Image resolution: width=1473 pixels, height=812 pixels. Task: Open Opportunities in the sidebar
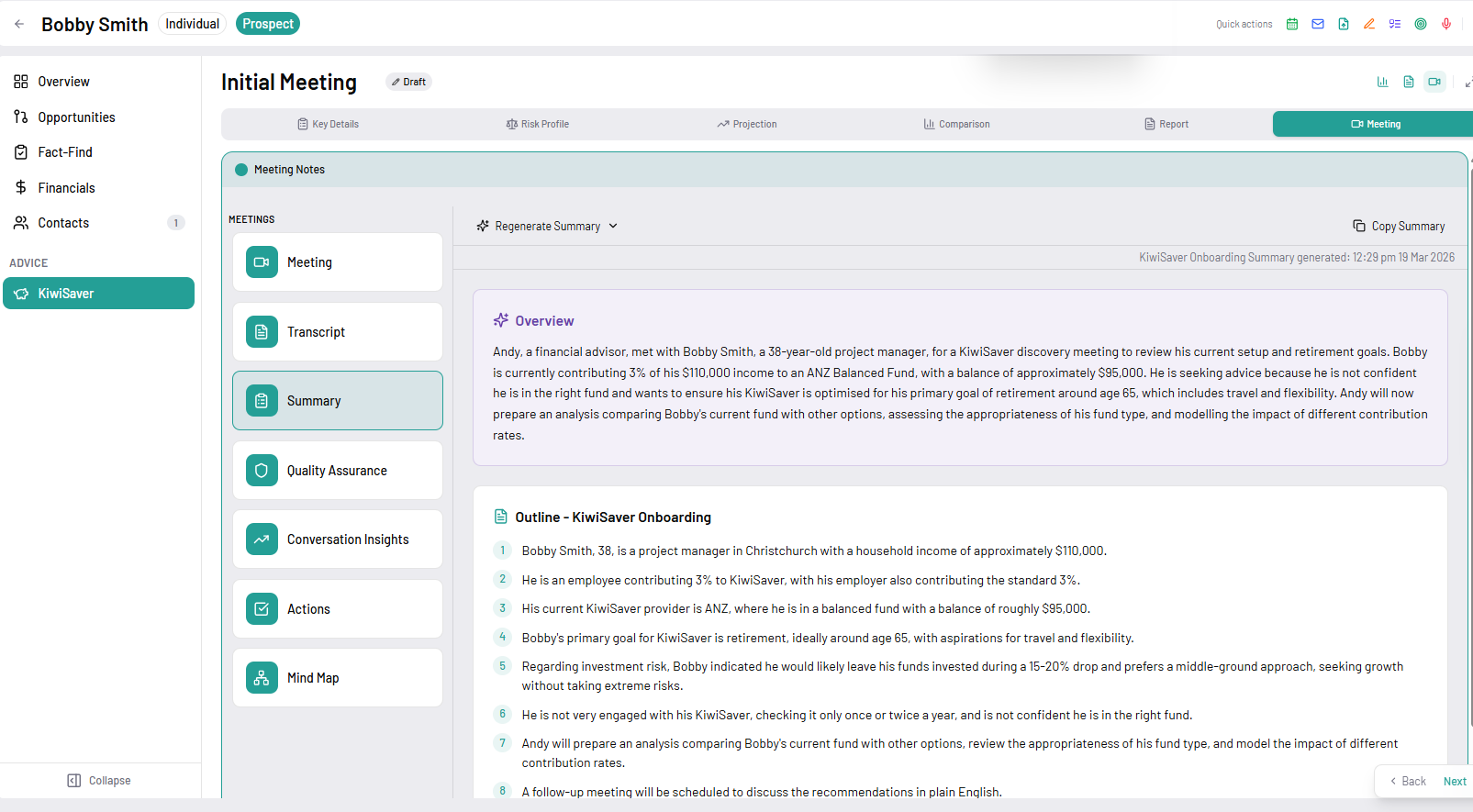[x=76, y=117]
